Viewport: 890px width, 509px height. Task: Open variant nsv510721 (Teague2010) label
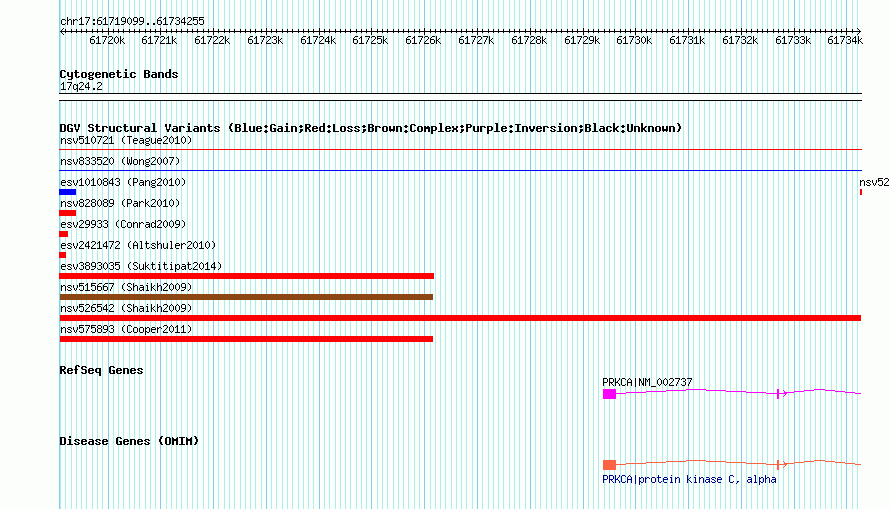point(126,140)
